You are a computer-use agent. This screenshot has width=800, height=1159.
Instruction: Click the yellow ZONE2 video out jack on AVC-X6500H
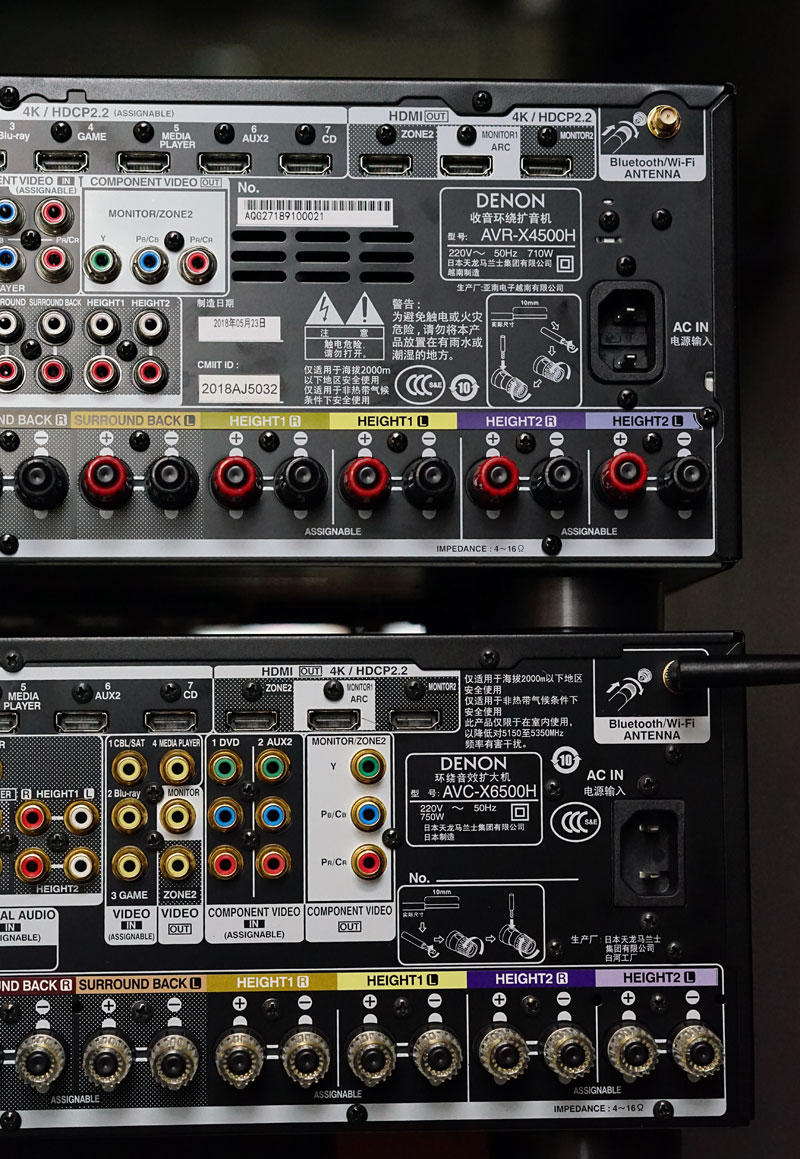click(177, 864)
